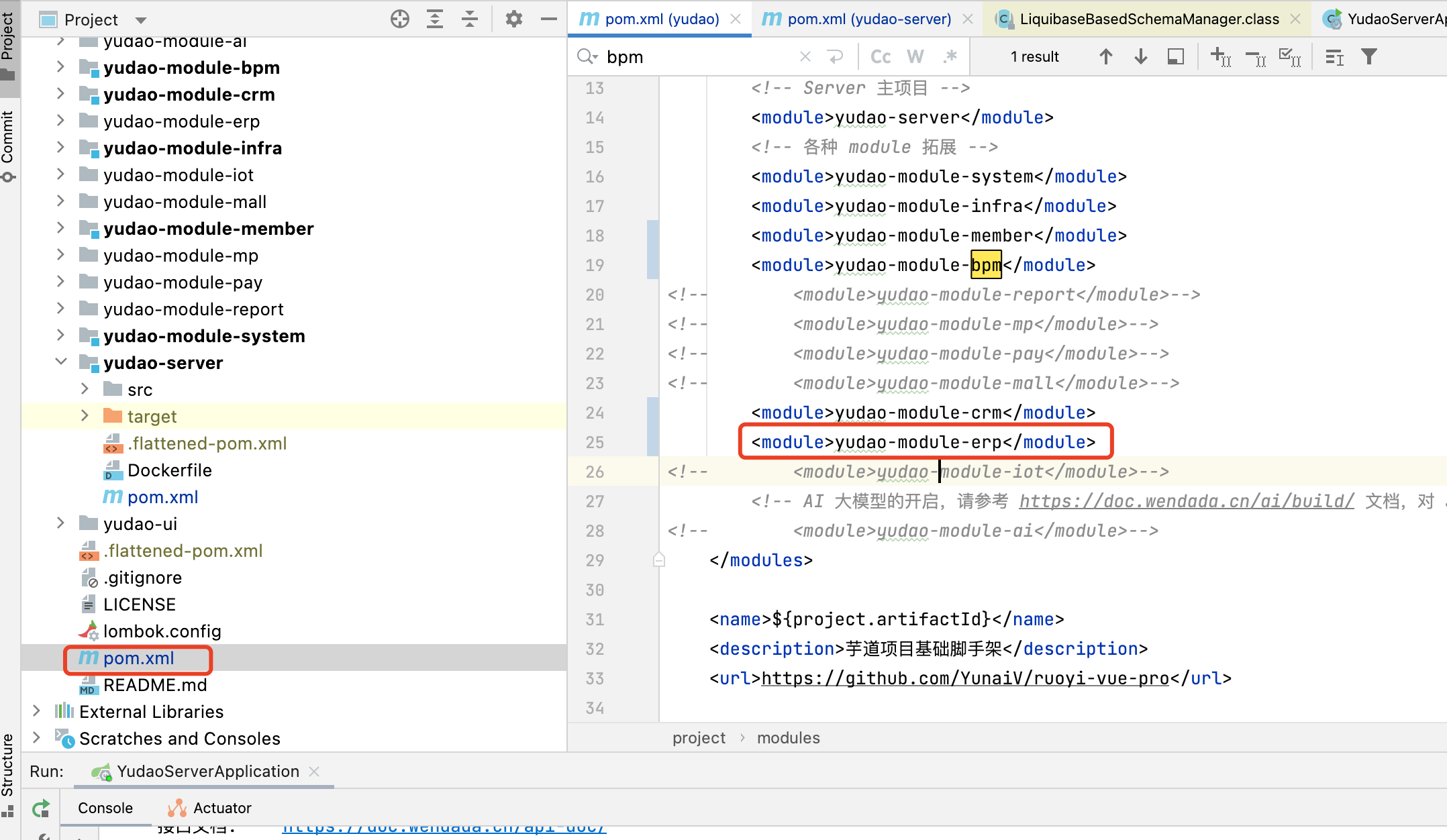Image resolution: width=1447 pixels, height=840 pixels.
Task: Toggle whole Words W option
Action: tap(915, 57)
